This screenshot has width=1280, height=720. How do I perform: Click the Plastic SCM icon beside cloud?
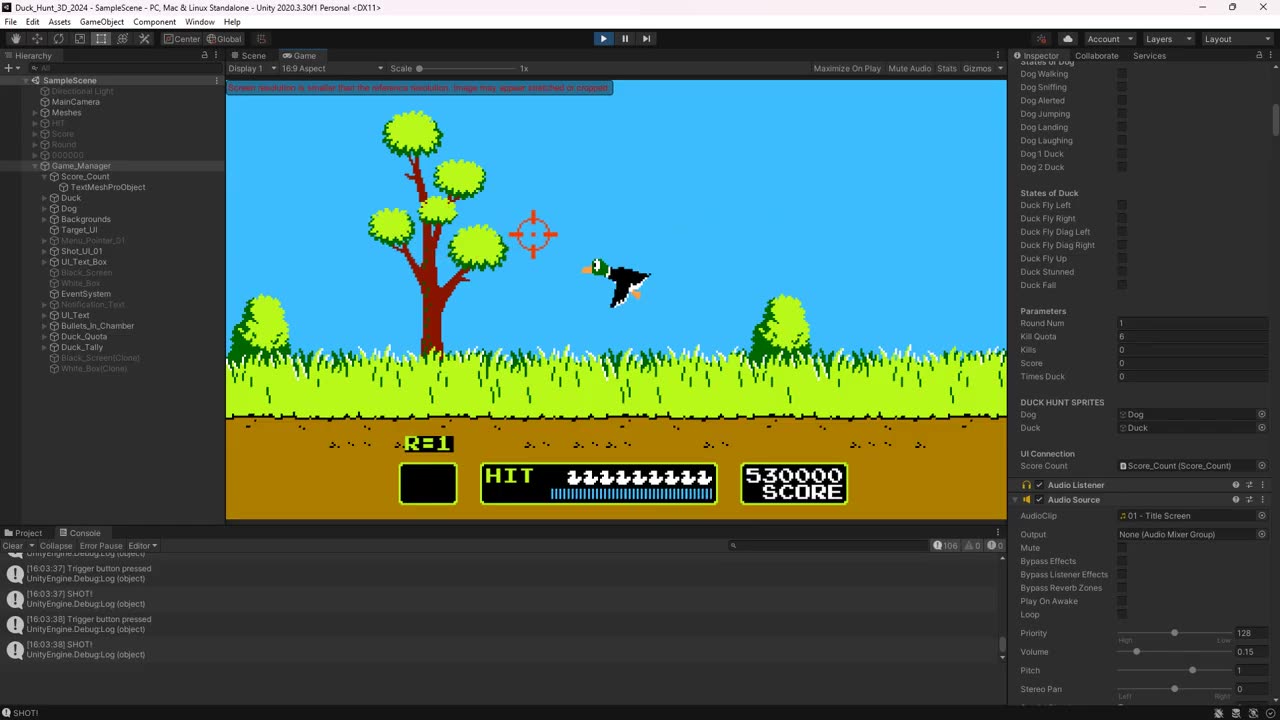click(1041, 39)
